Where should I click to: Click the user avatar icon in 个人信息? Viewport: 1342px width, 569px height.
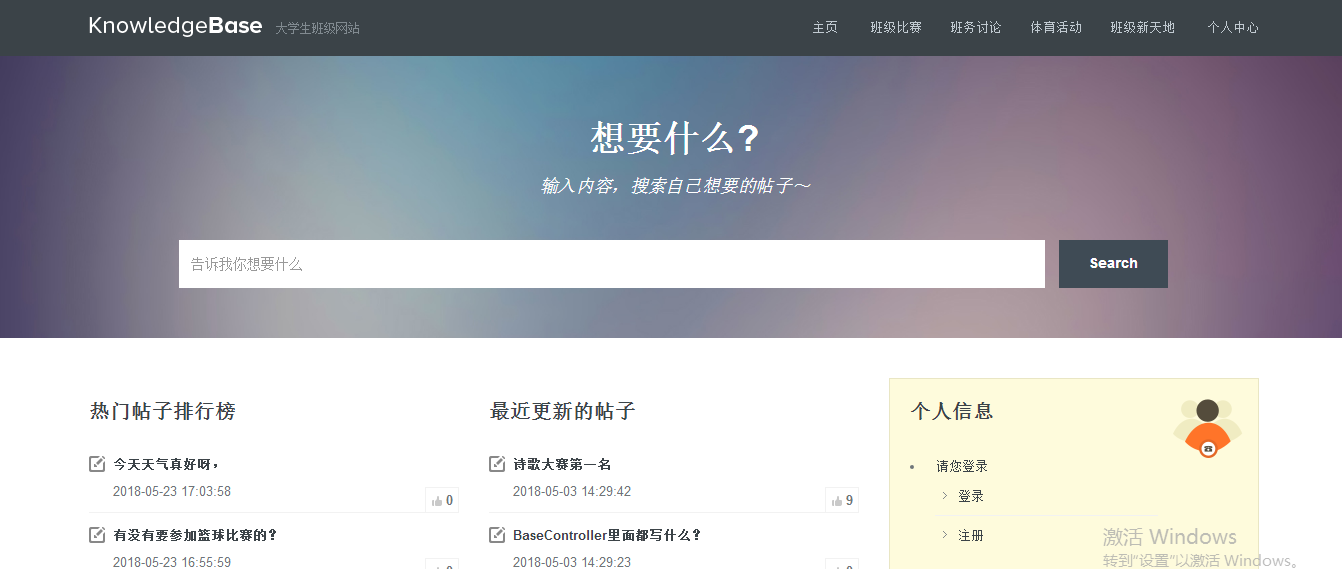point(1207,427)
